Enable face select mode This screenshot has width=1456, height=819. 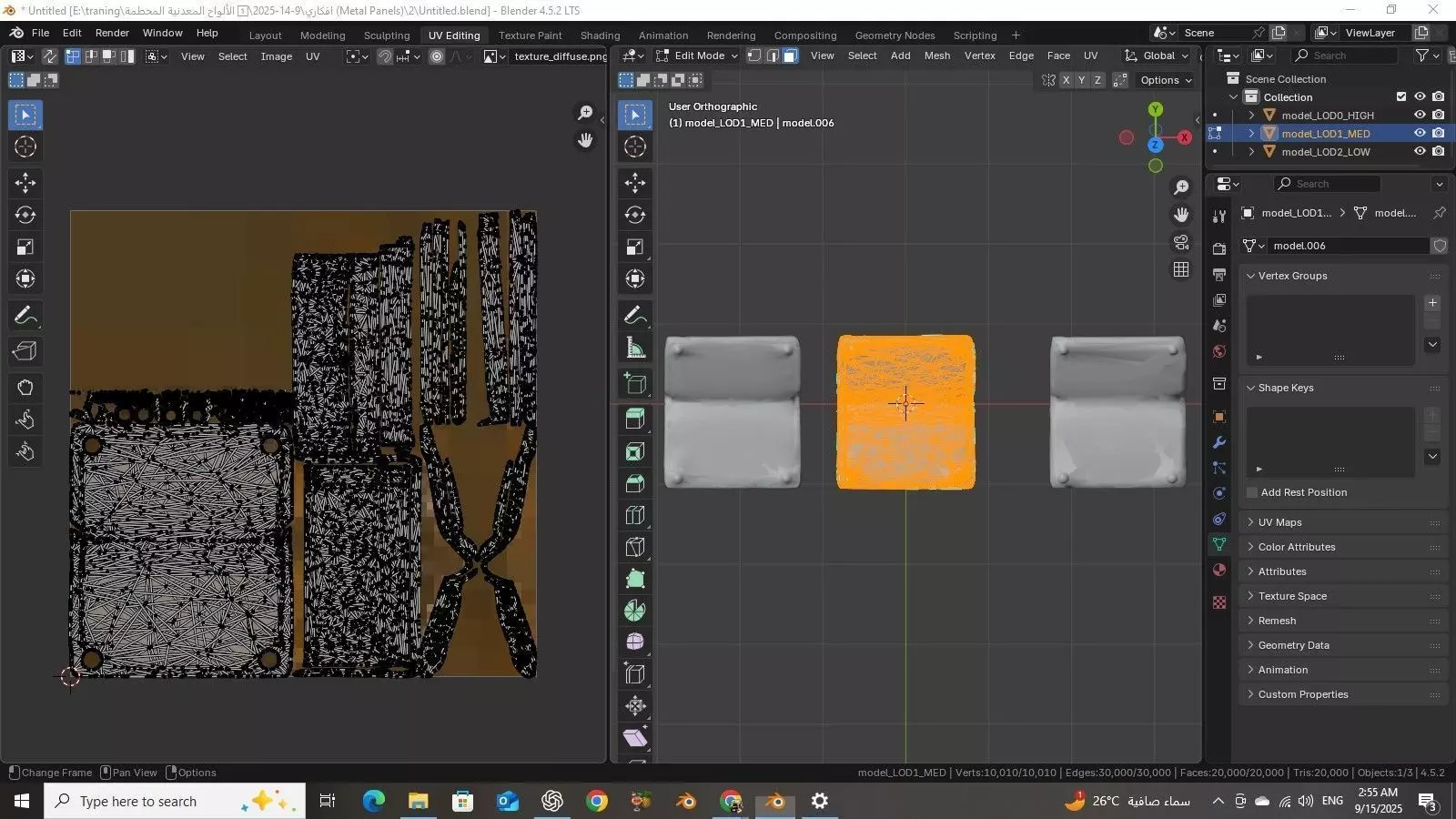(790, 56)
